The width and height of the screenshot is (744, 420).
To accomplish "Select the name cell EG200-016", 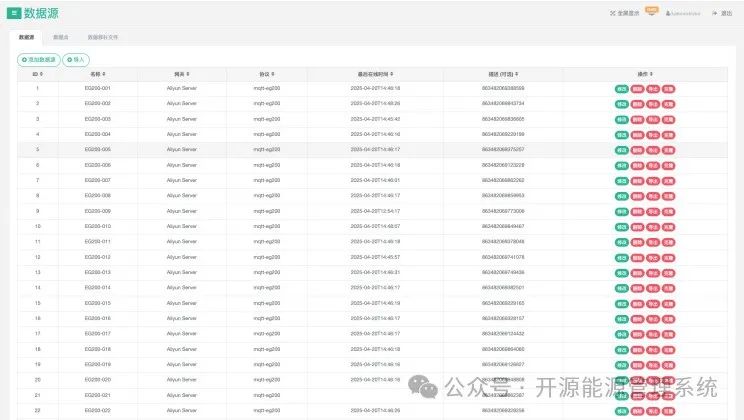I will pos(98,318).
